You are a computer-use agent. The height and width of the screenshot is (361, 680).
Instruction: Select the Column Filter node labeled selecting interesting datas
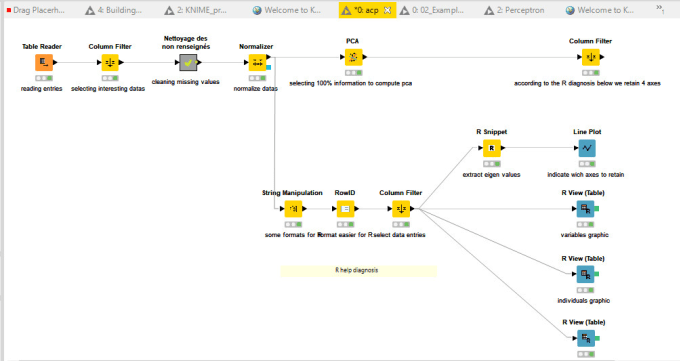pos(110,62)
